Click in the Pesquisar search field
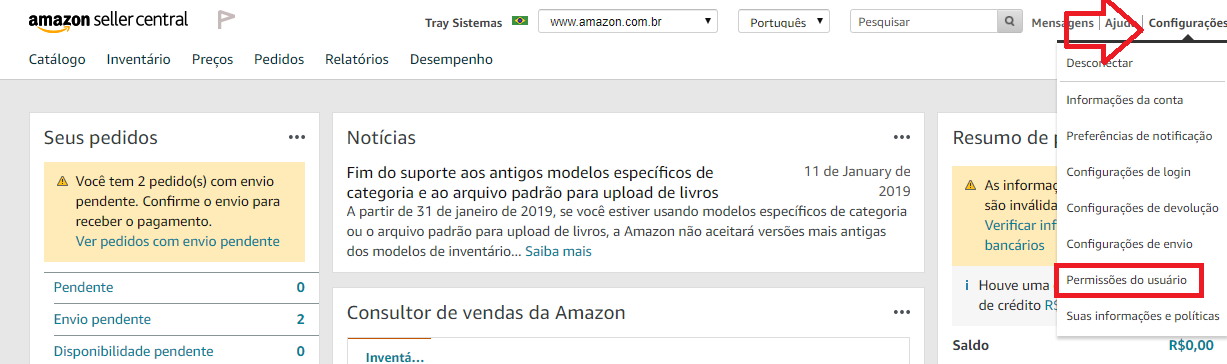 coord(923,21)
